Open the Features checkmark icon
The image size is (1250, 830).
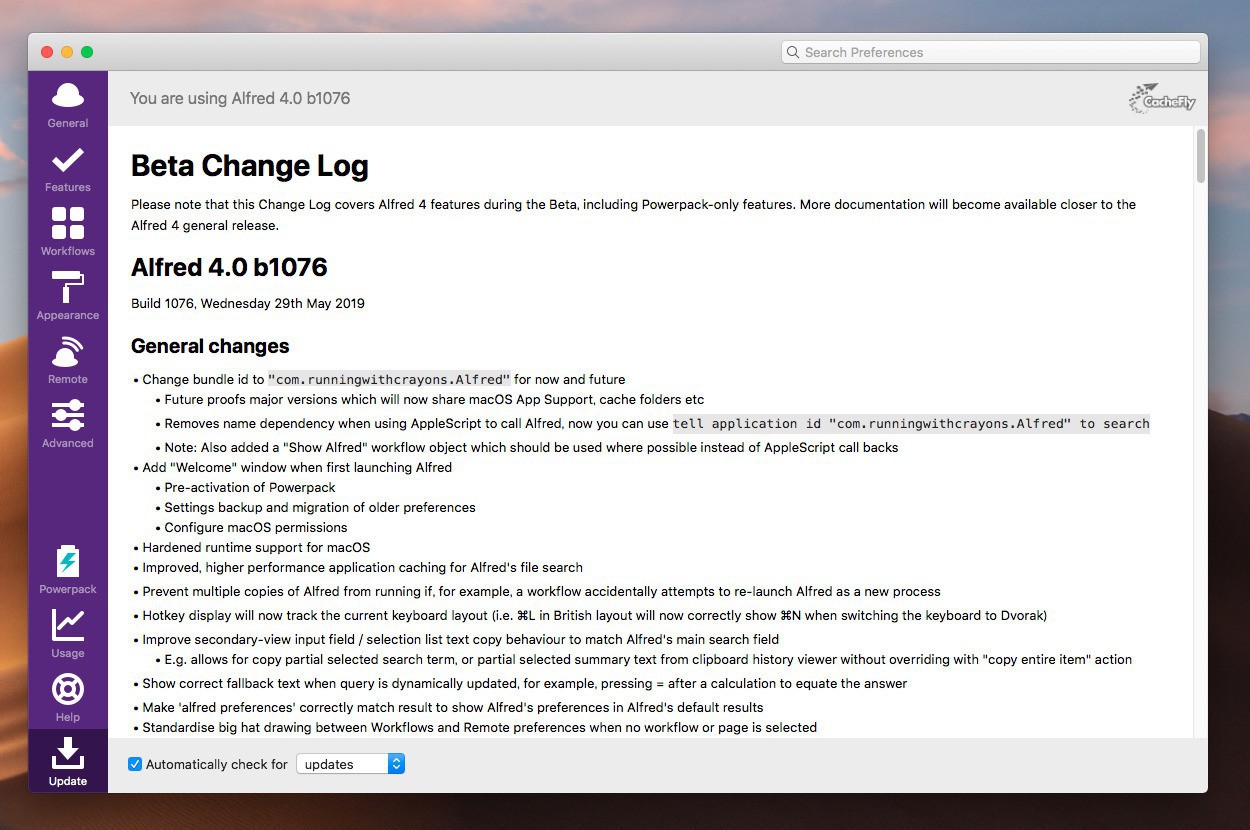point(68,160)
